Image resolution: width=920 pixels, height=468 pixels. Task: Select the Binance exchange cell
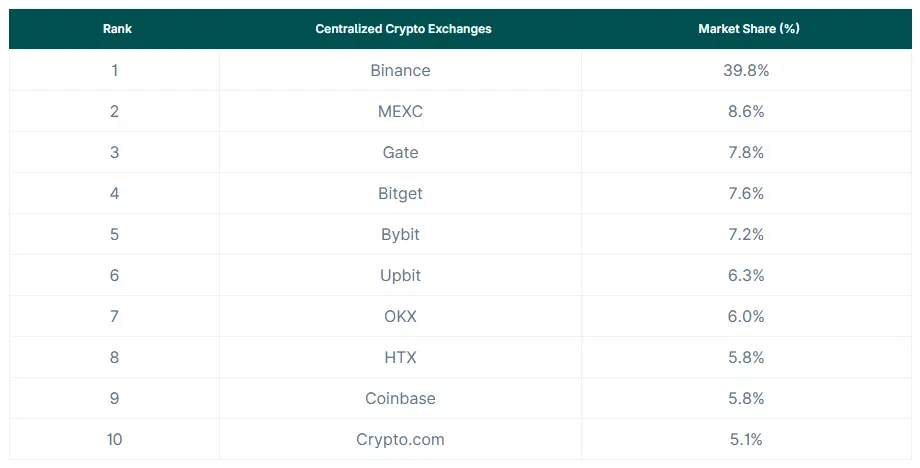point(400,71)
